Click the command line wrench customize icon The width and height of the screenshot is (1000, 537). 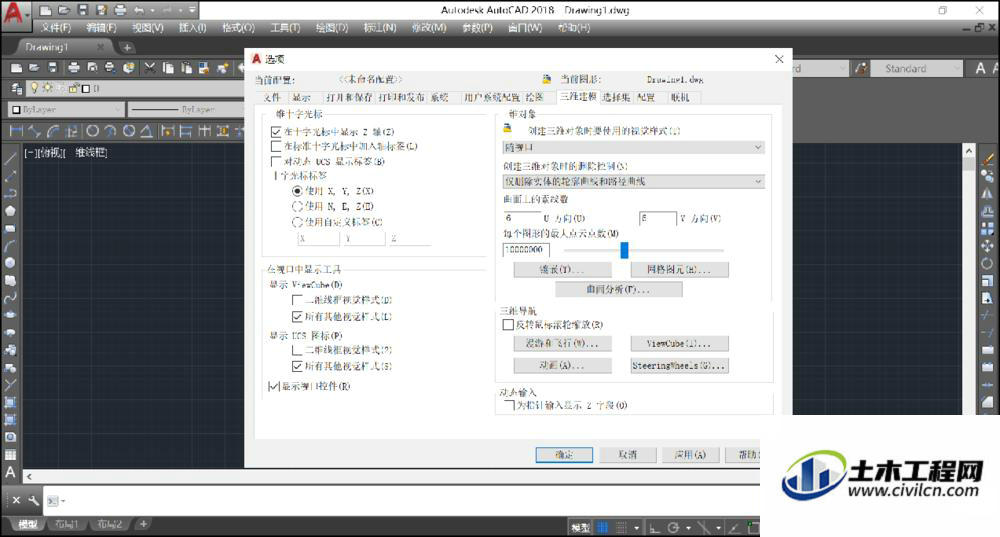(x=33, y=501)
